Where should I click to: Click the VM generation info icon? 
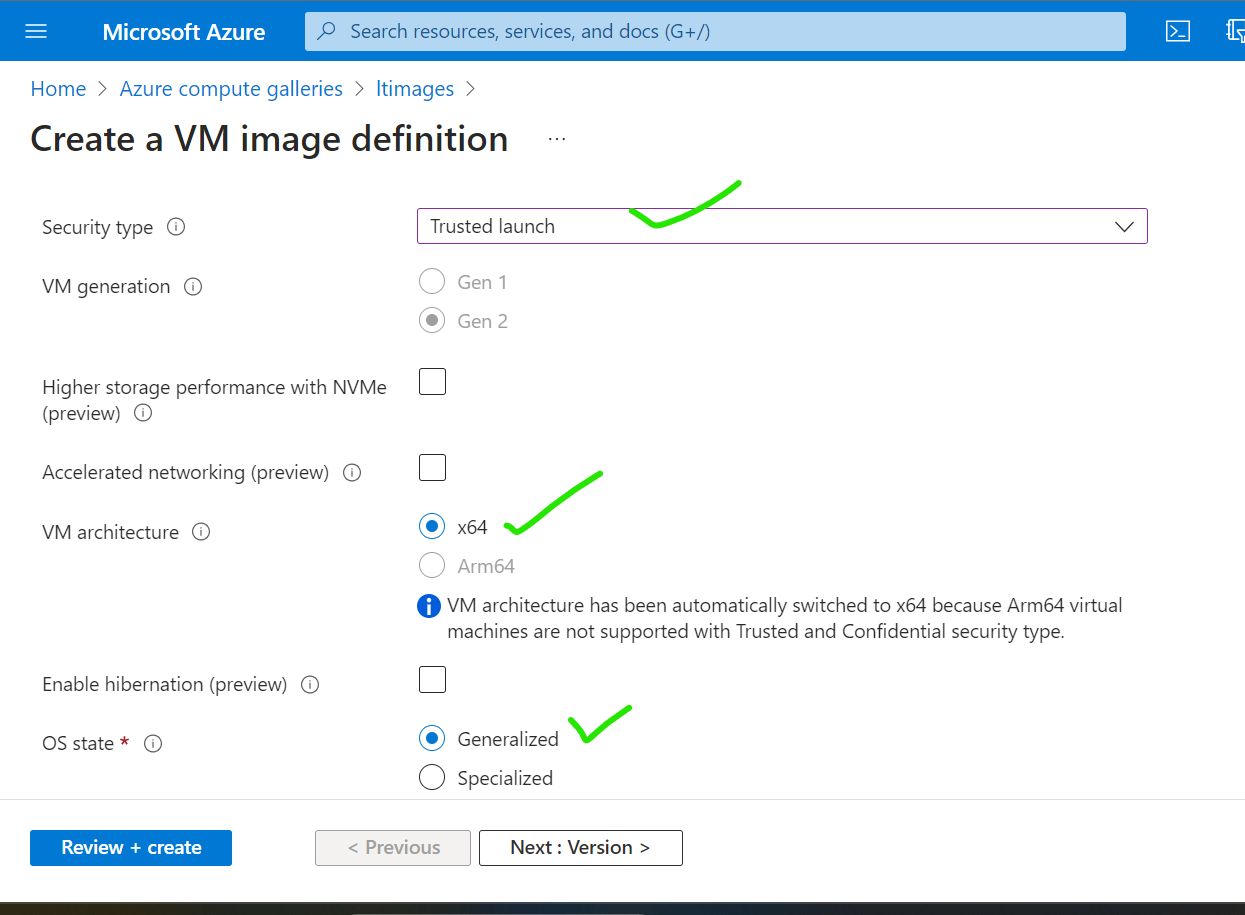194,287
